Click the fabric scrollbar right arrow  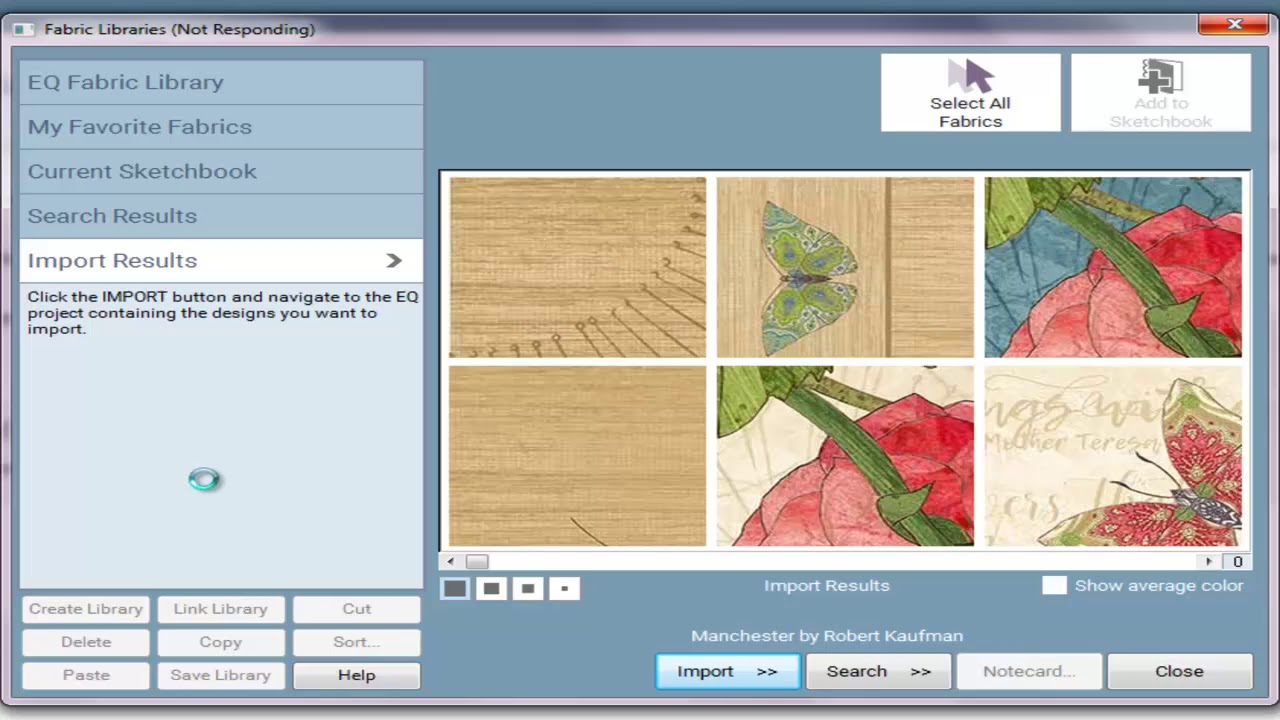click(x=1209, y=562)
